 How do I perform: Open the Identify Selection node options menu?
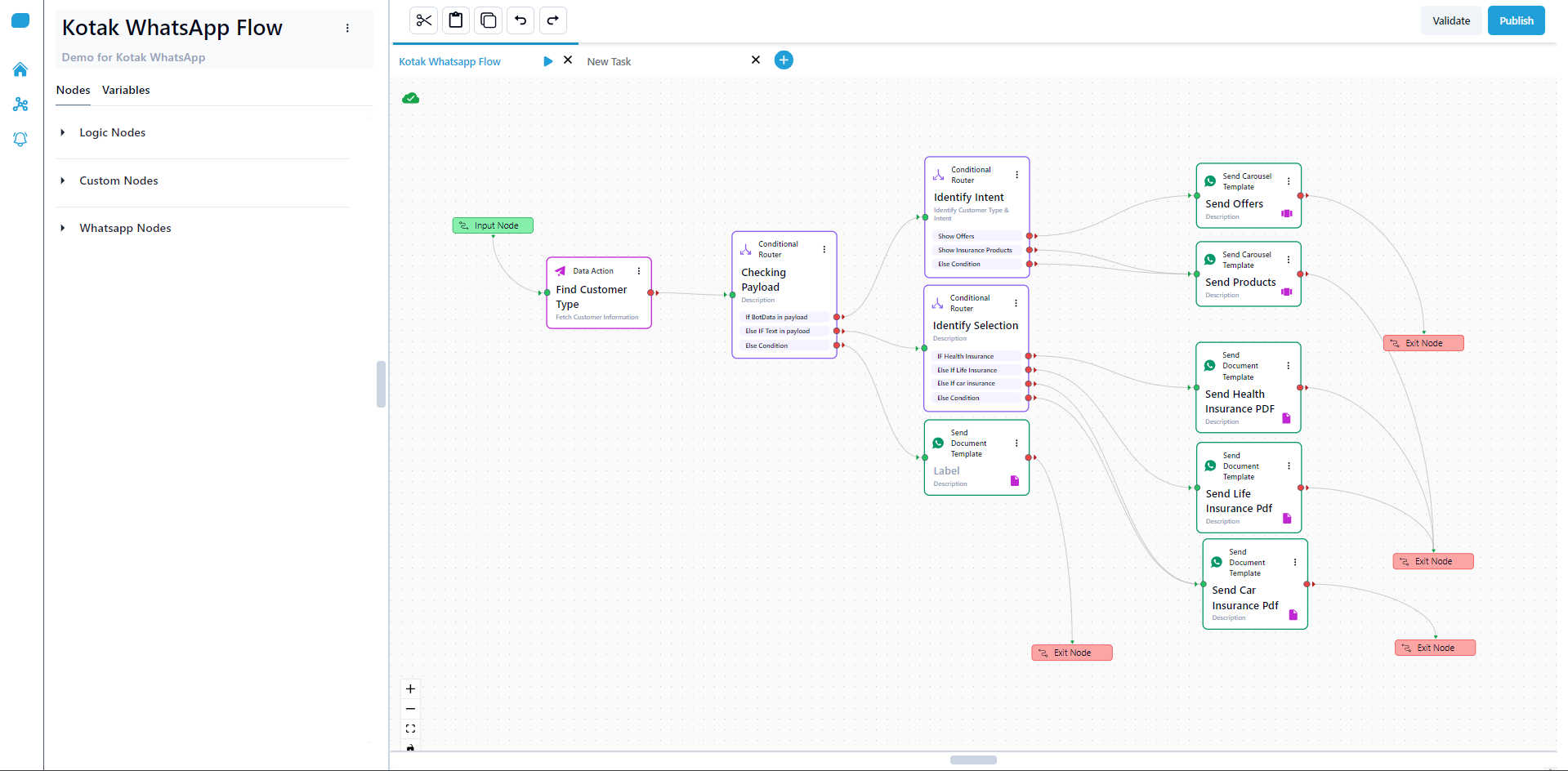point(1016,303)
